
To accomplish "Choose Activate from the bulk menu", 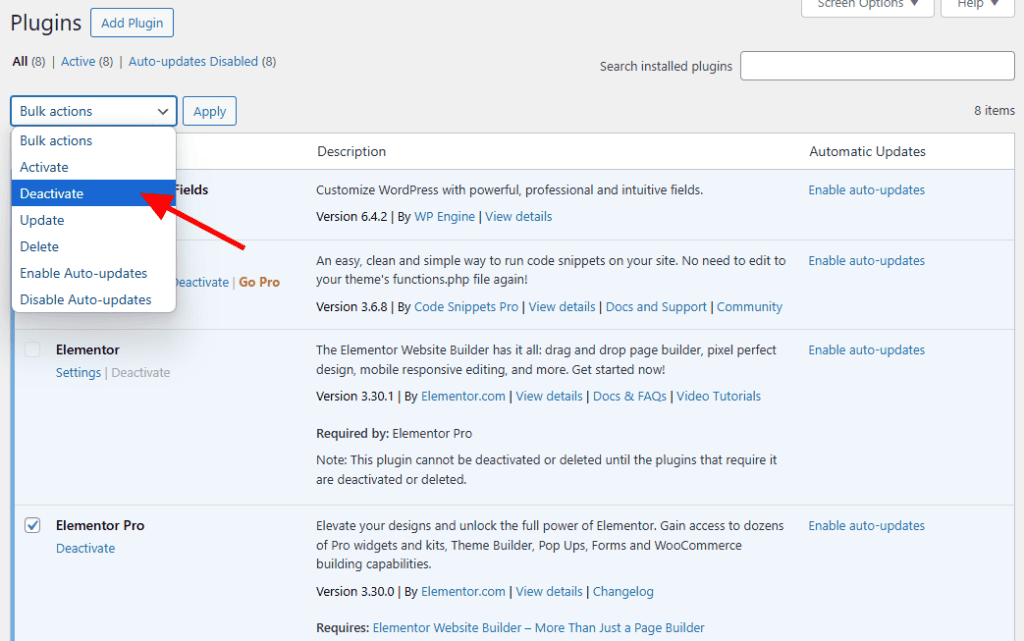I will pyautogui.click(x=93, y=167).
